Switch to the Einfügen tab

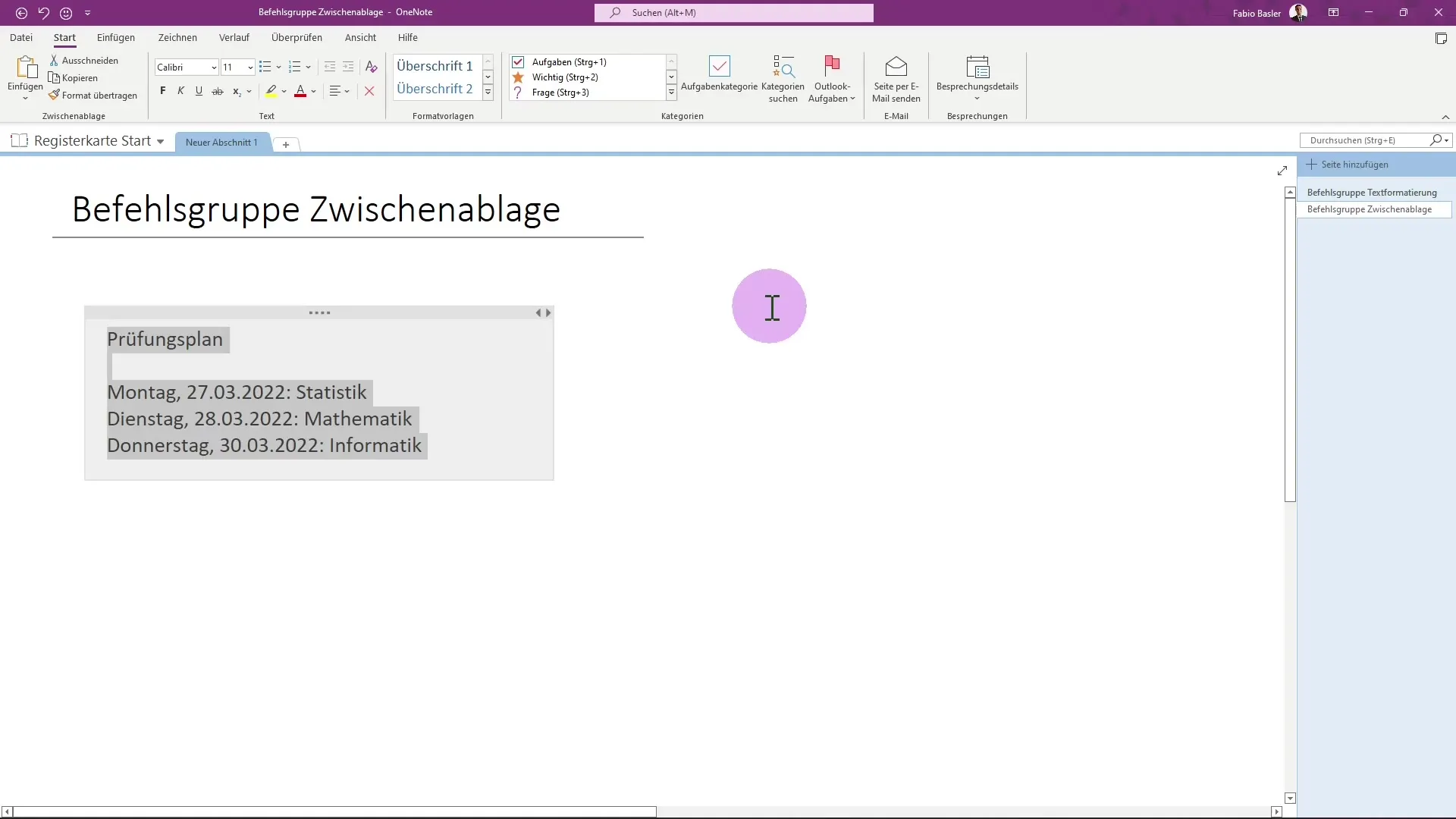[x=116, y=38]
